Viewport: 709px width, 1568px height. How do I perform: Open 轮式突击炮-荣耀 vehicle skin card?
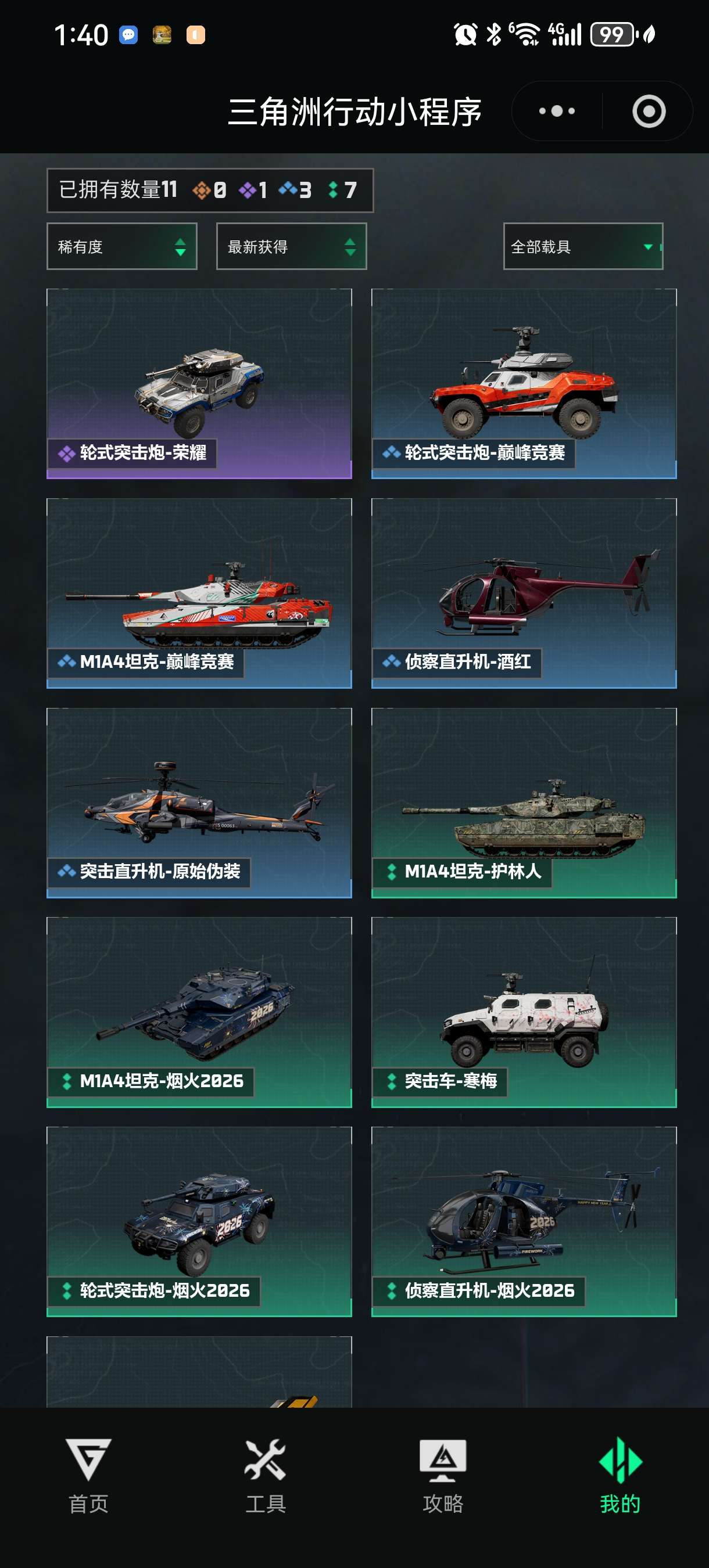point(199,383)
